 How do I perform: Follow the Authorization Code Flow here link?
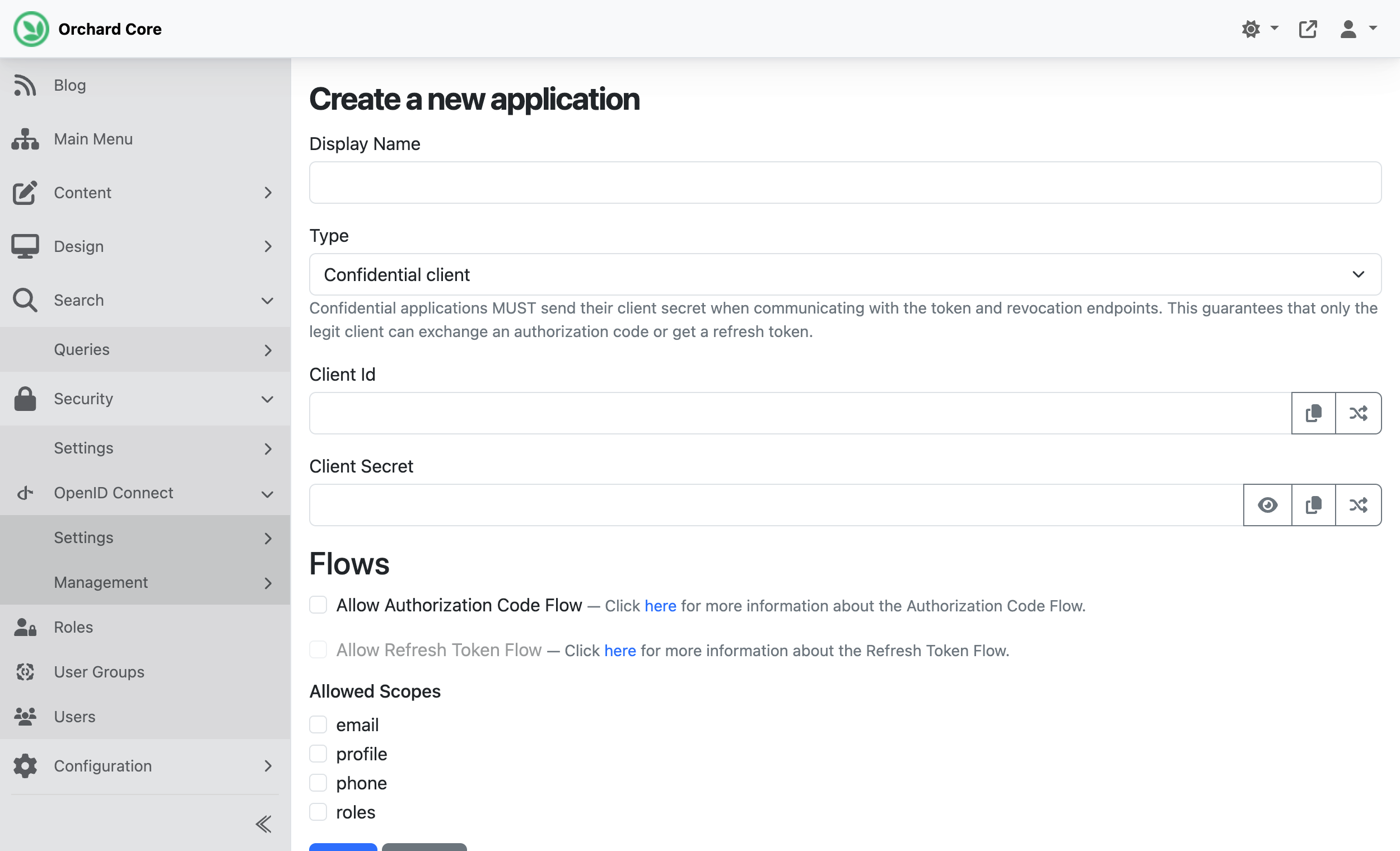(660, 606)
